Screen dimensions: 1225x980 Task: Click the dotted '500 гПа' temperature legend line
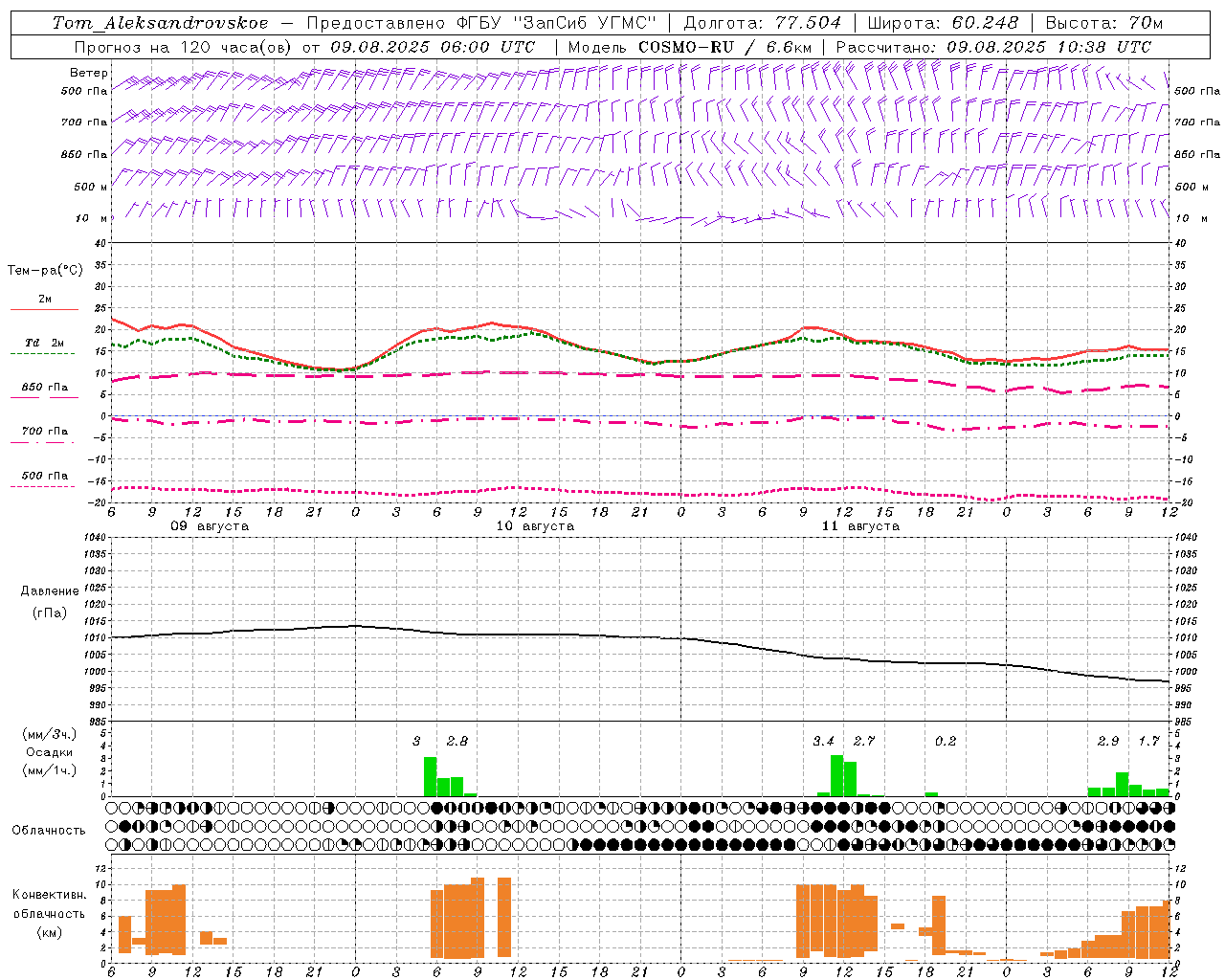[x=42, y=487]
